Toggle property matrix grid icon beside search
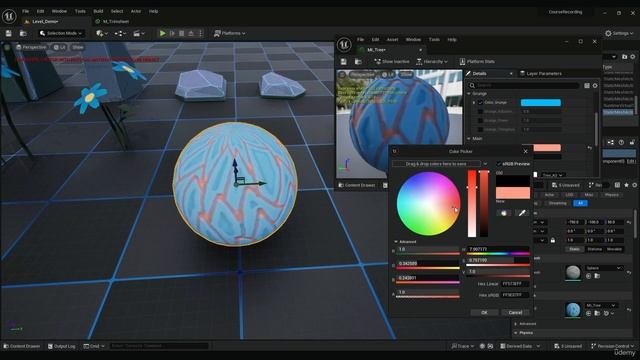The width and height of the screenshot is (640, 360). (x=587, y=85)
